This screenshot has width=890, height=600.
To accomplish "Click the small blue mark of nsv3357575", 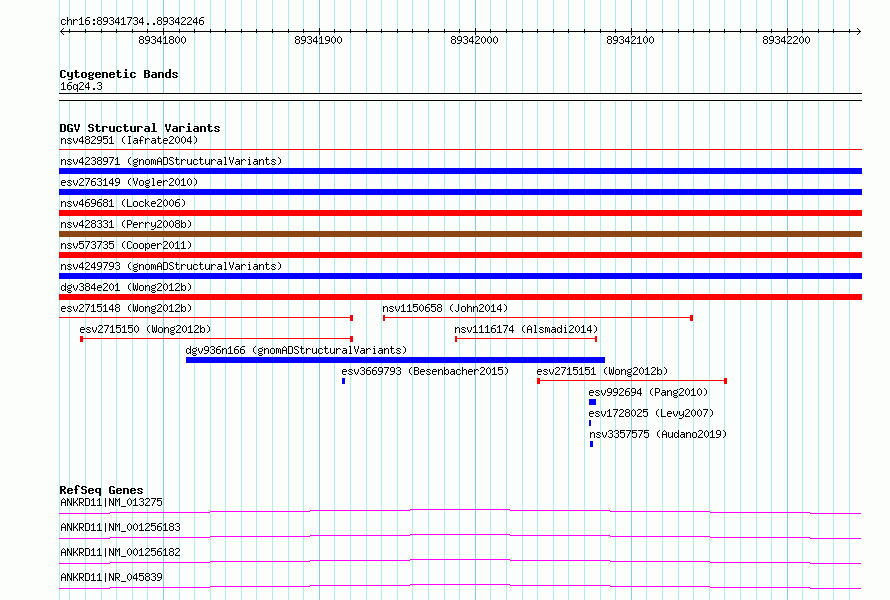I will [591, 444].
